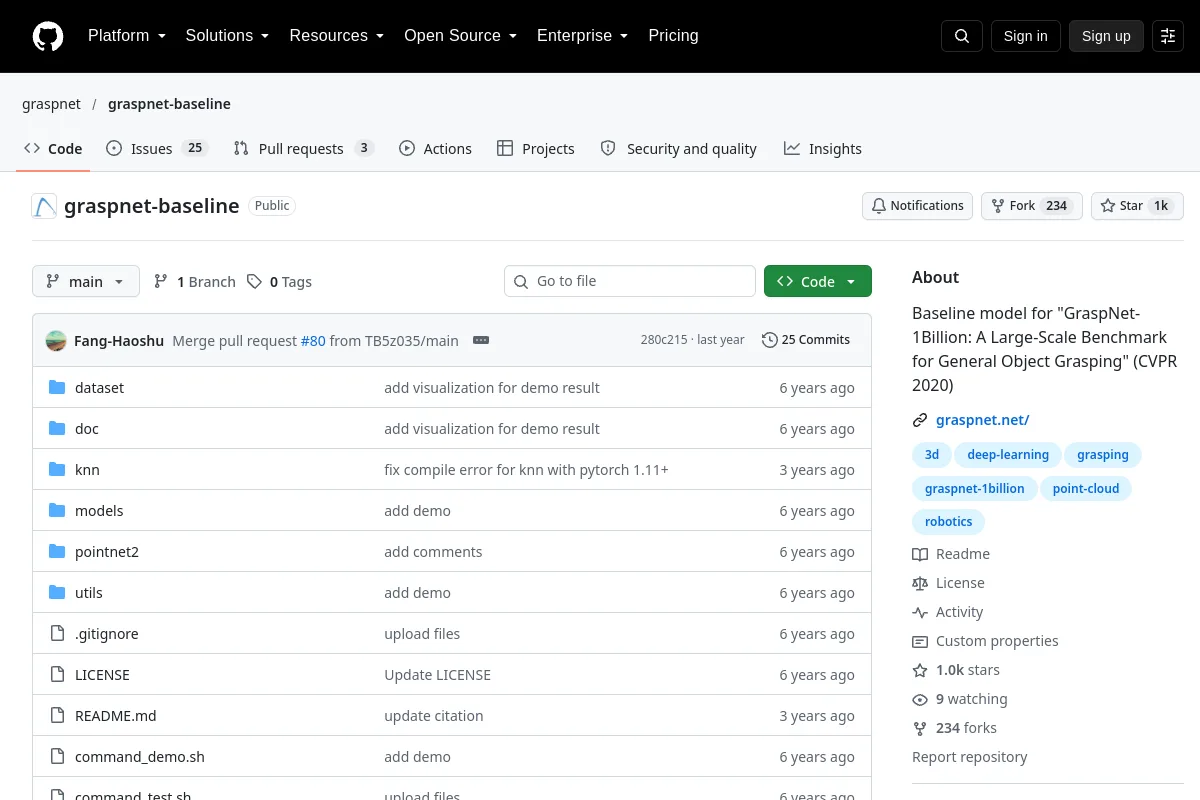Select the robotics topic tag
Viewport: 1200px width, 800px height.
click(x=948, y=521)
